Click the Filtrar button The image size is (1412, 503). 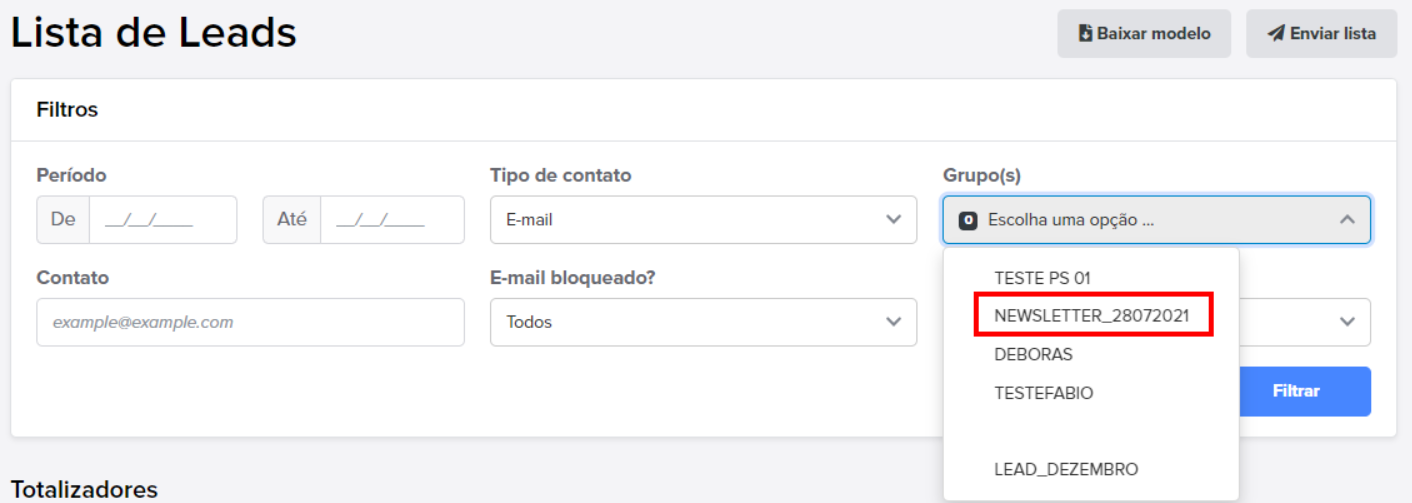click(x=1296, y=391)
